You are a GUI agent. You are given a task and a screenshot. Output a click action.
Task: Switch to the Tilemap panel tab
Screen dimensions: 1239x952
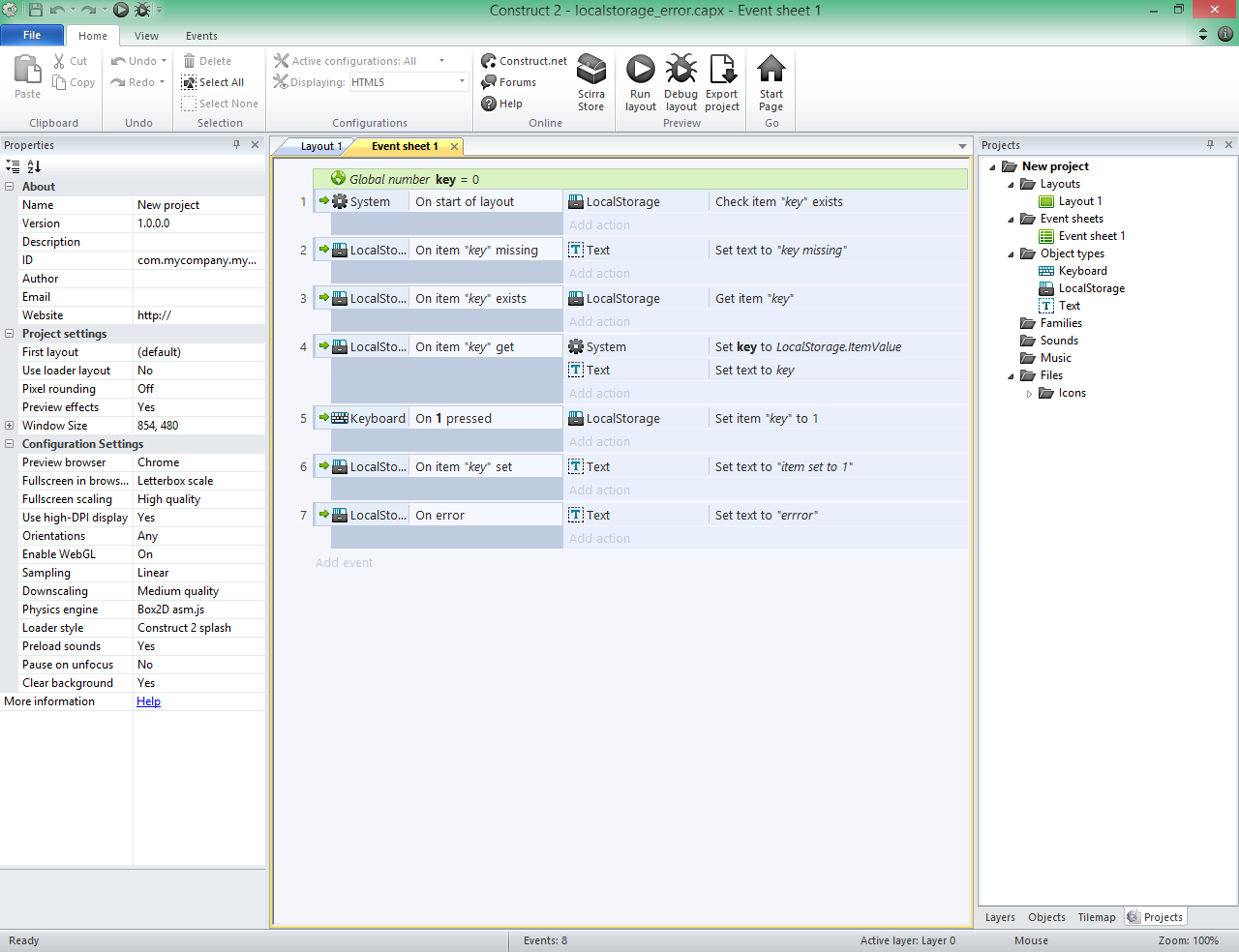(1097, 917)
